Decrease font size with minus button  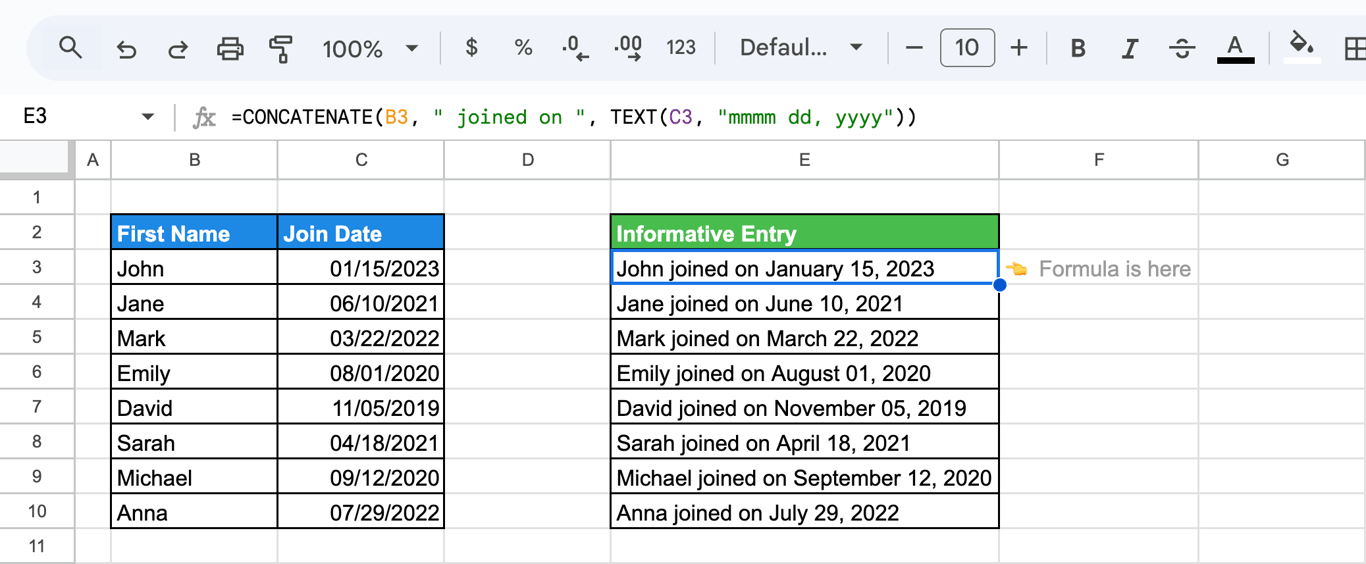click(914, 48)
